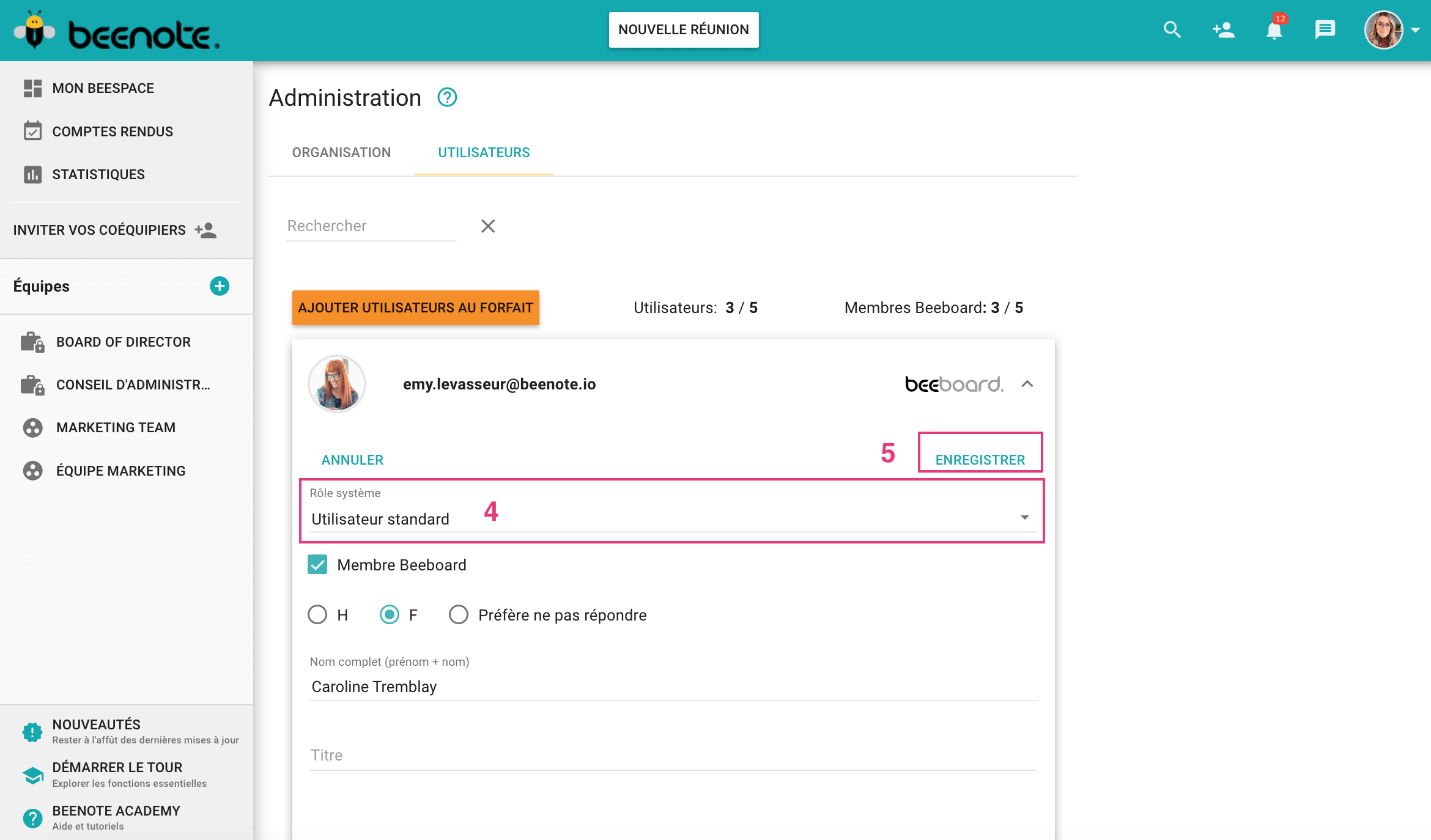
Task: Switch to the Organisation tab
Action: click(x=341, y=152)
